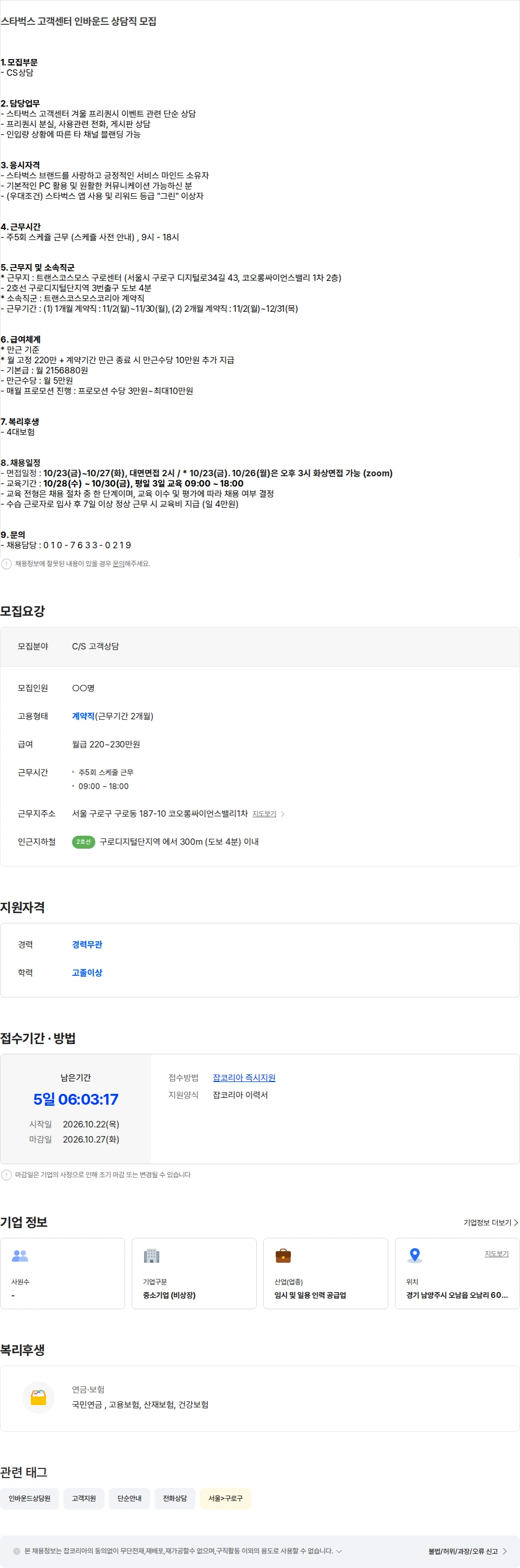Click the green 2호선 subway badge
This screenshot has width=520, height=1568.
(x=83, y=842)
